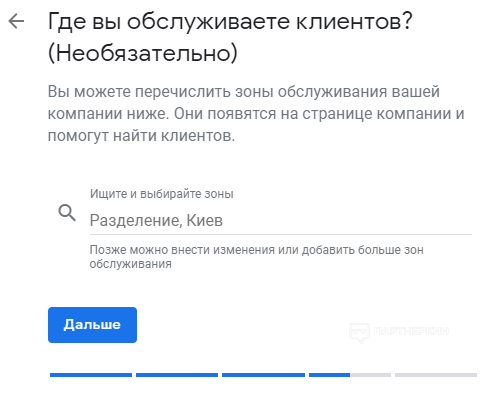Click the '(Необязательно)' heading line
499x395 pixels.
pos(143,53)
